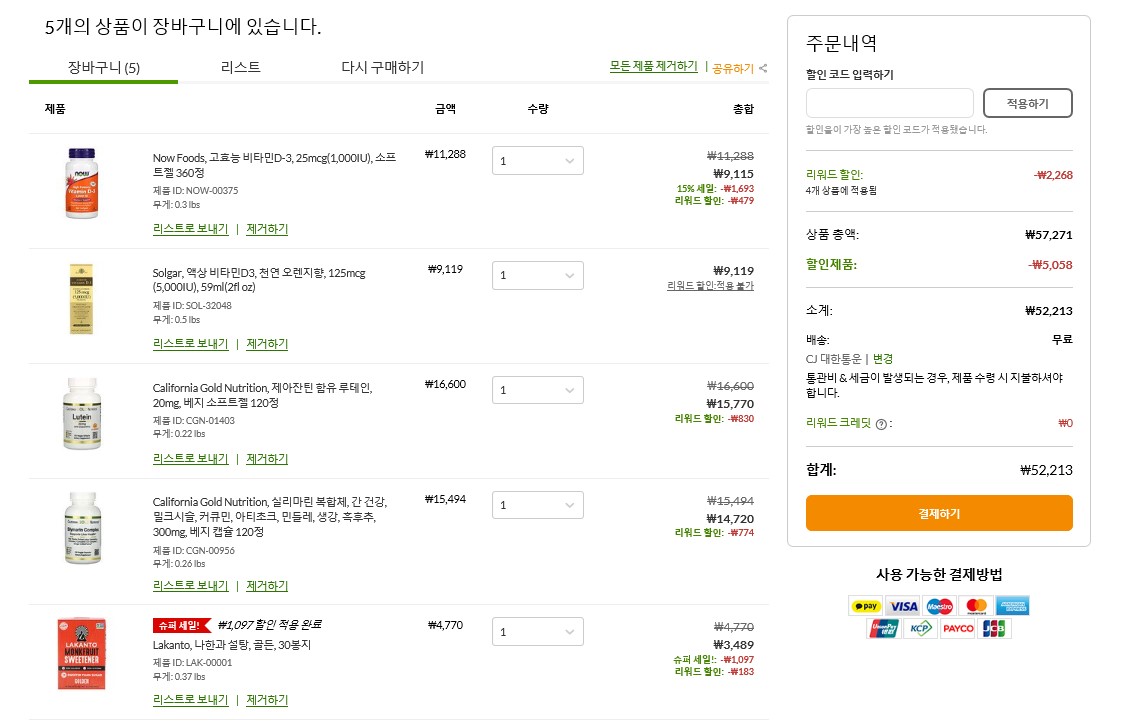The width and height of the screenshot is (1128, 728).
Task: Click discounted total ₩3,489 on Lakanto row
Action: tap(733, 645)
